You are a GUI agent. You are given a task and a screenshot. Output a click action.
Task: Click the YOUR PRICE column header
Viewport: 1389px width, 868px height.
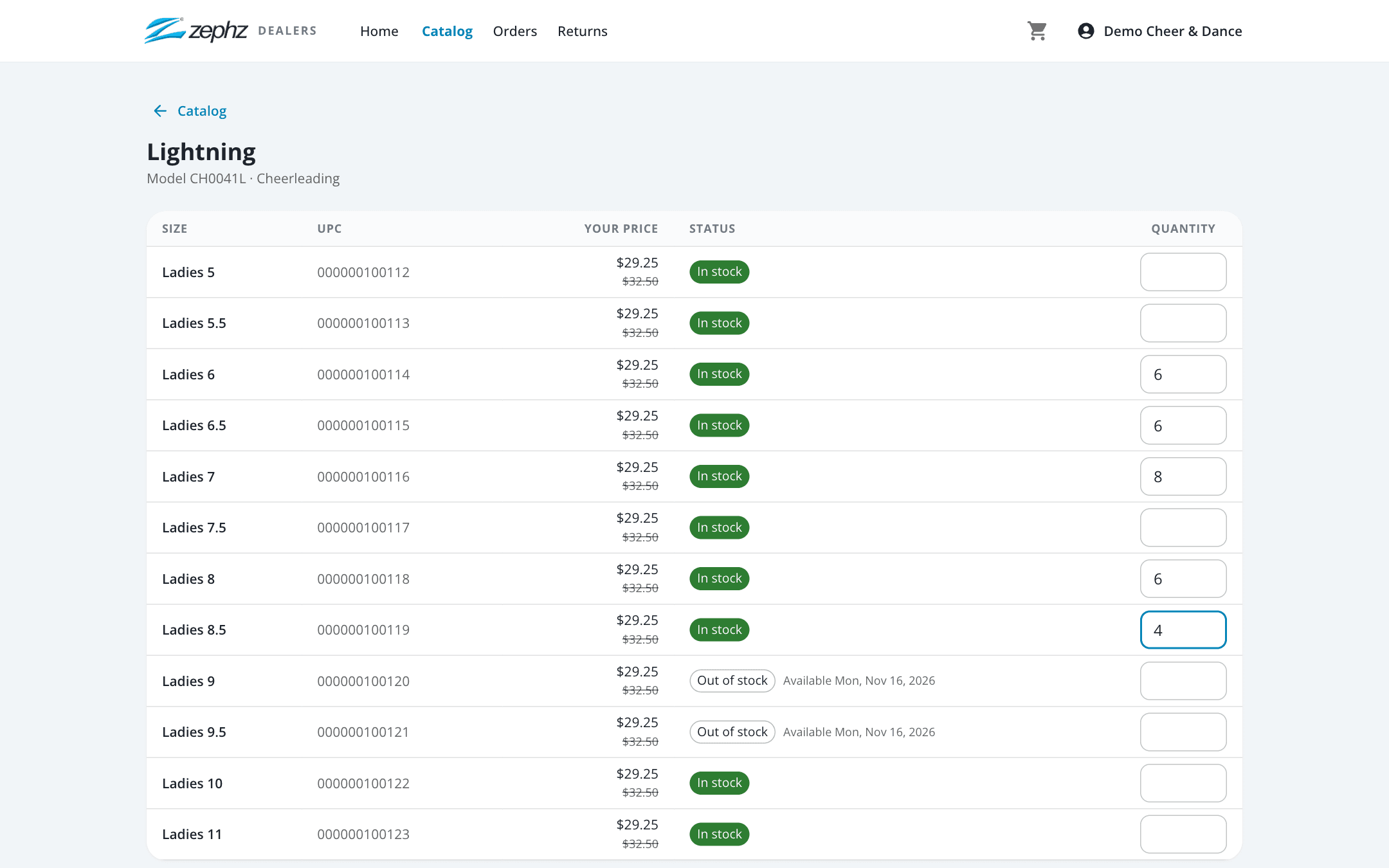coord(621,229)
